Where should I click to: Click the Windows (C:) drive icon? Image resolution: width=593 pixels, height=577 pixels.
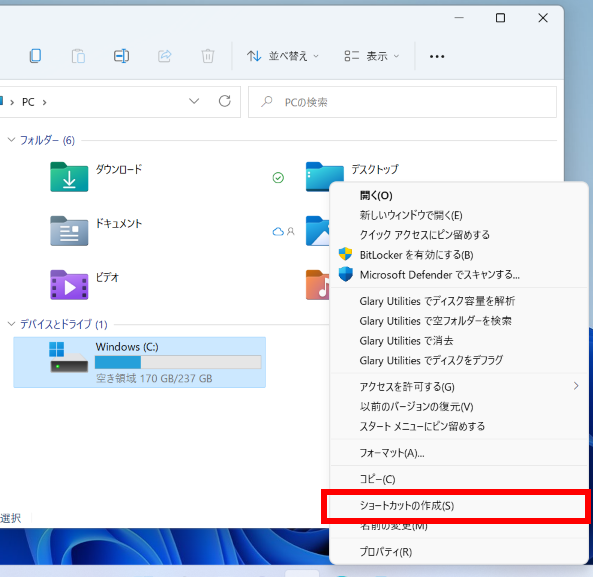tap(68, 357)
